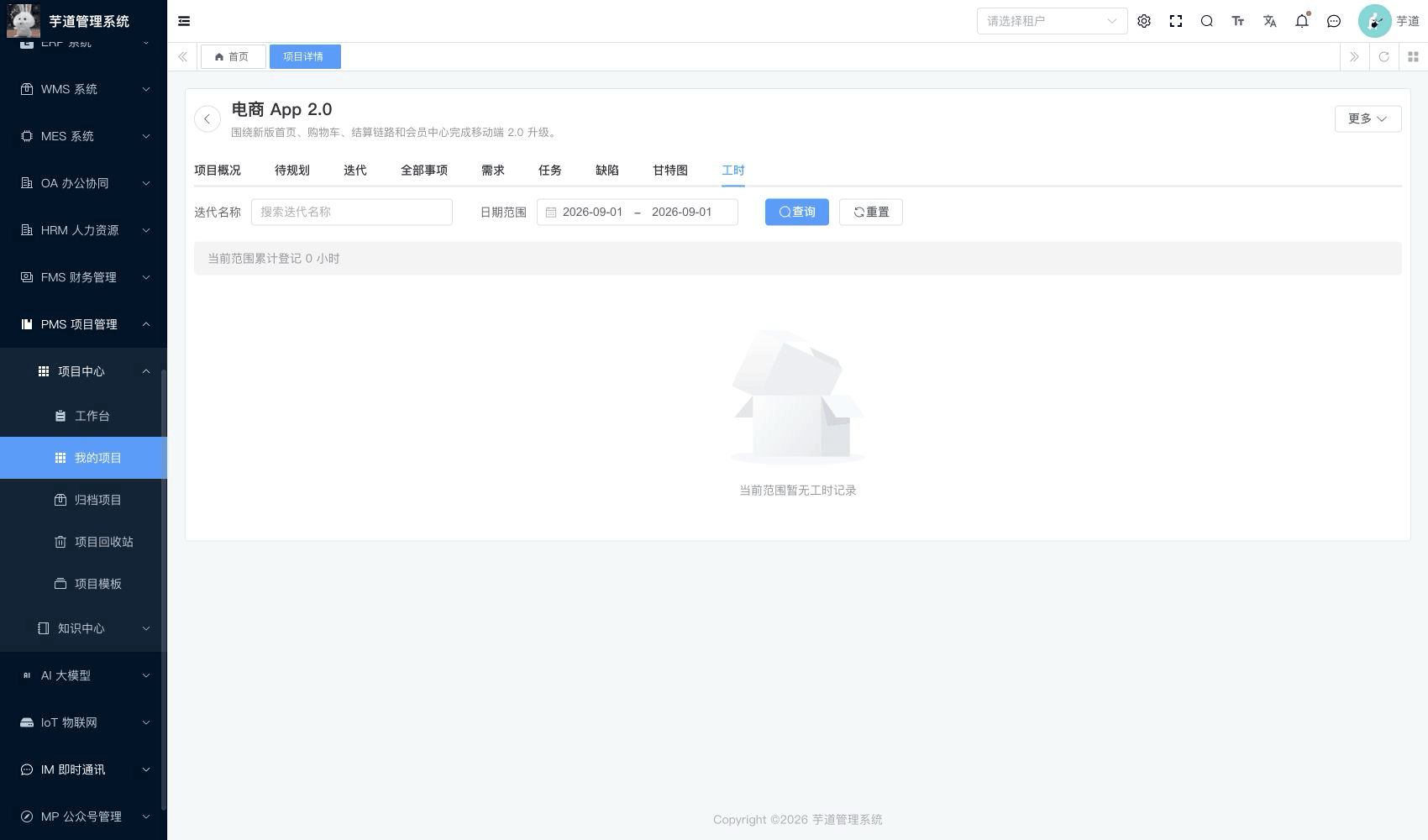1428x840 pixels.
Task: Open the tab grid menu icon
Action: [1413, 56]
